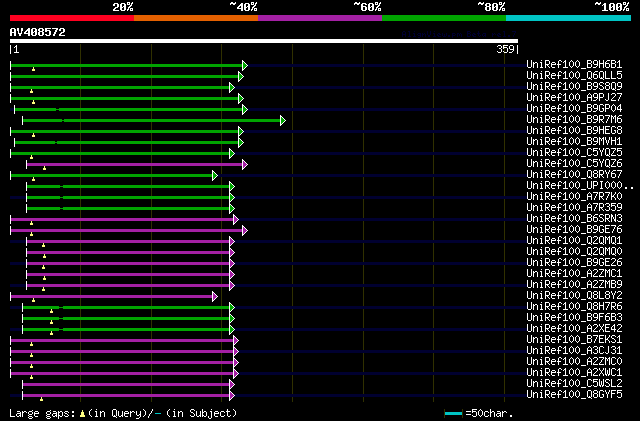The height and width of the screenshot is (421, 640).
Task: Open subject UniRef100_B9R7M6
Action: click(x=574, y=119)
